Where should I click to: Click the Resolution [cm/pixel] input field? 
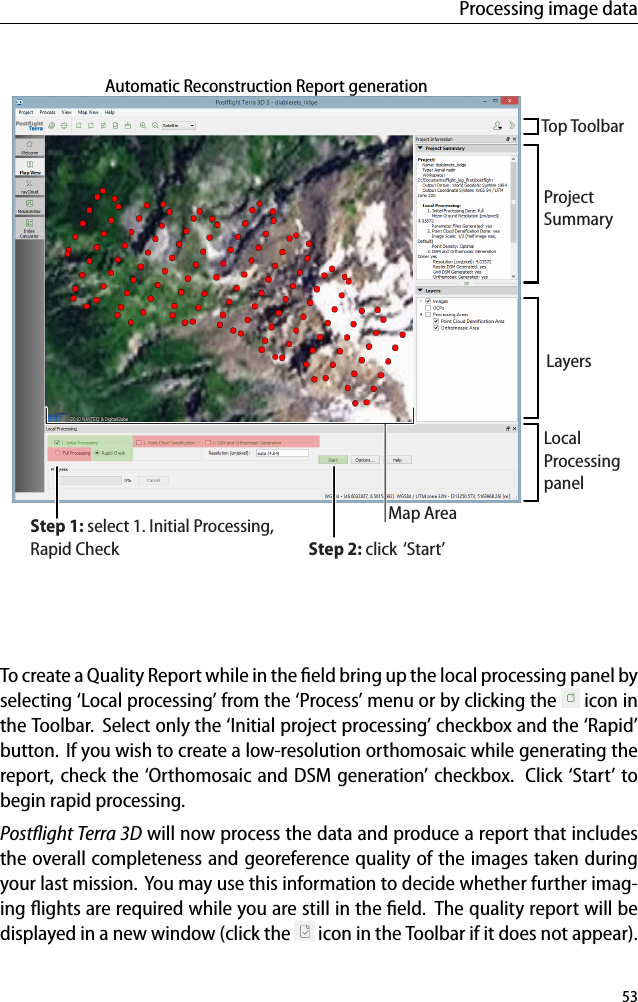(282, 453)
